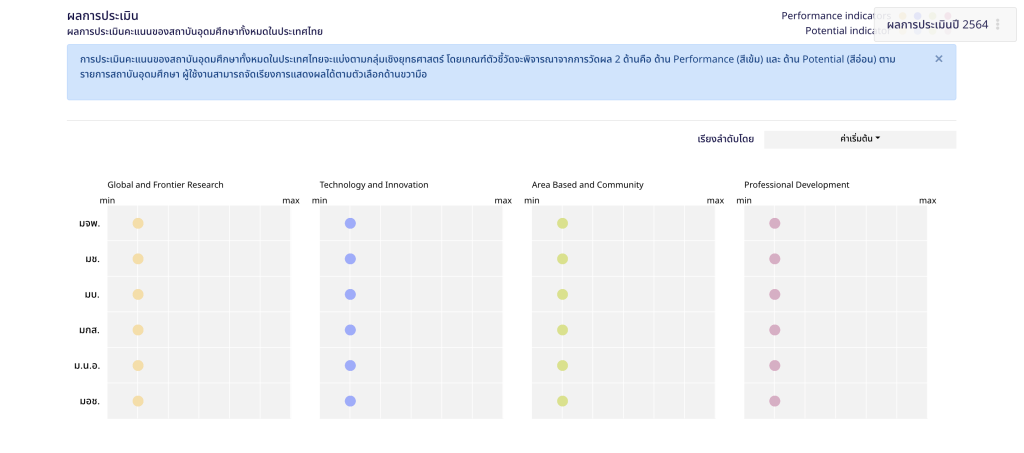Viewport: 1024px width, 453px height.
Task: Select มอช. point in Area Based and Community
Action: [x=562, y=401]
